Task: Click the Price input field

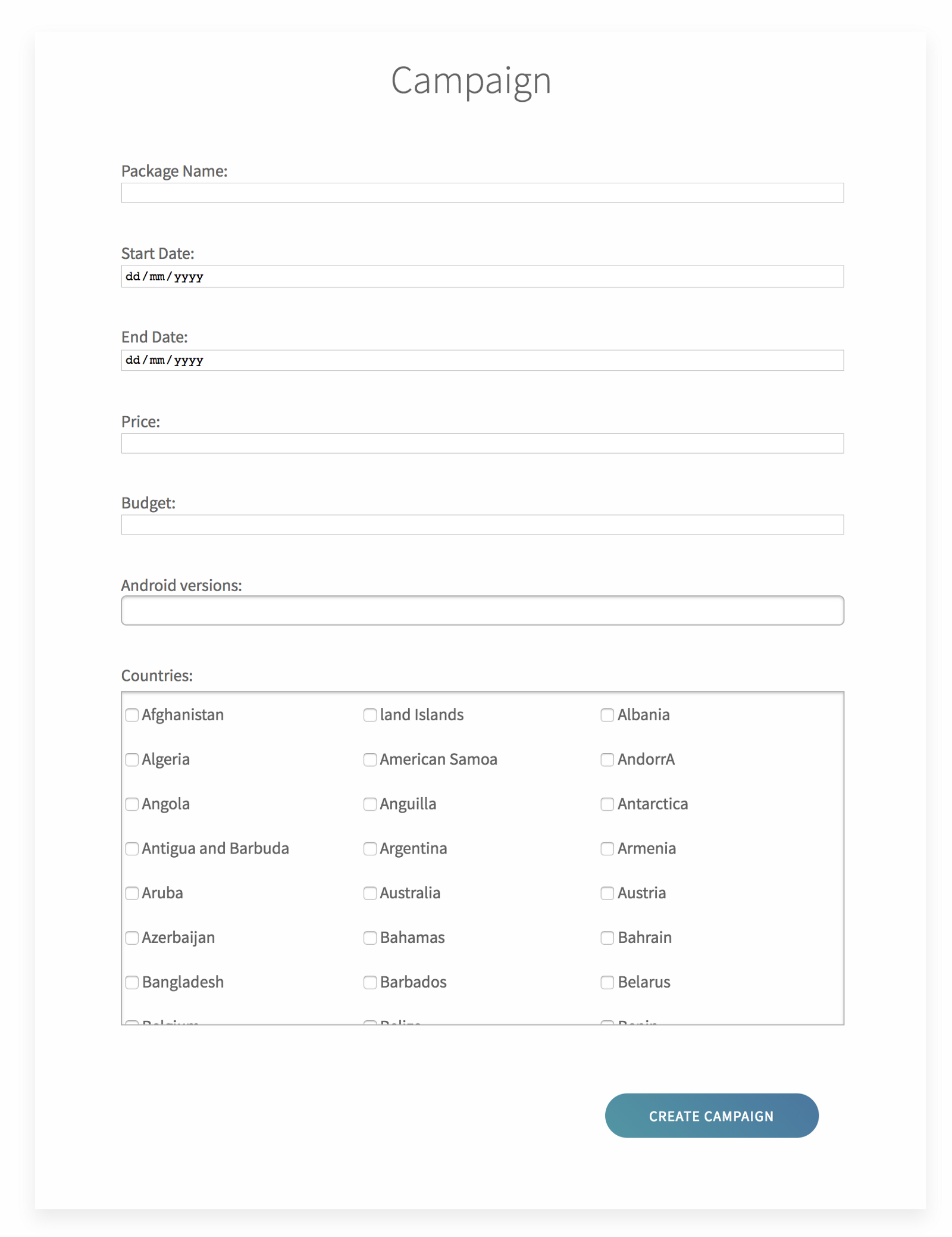Action: (482, 443)
